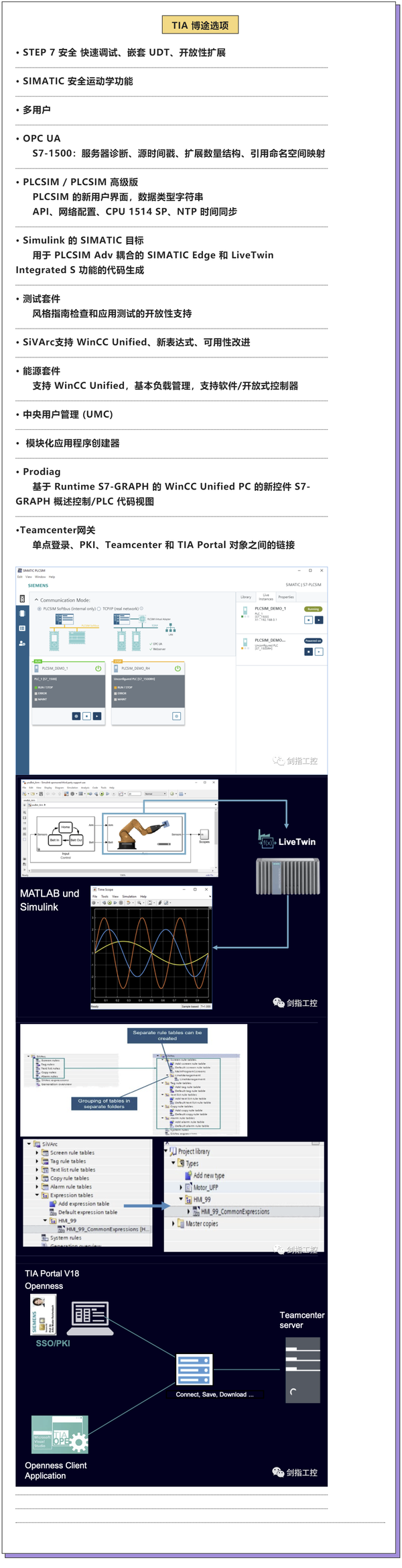The height and width of the screenshot is (1568, 402).
Task: Open the PLCSIM sidebar list view icon
Action: 22,628
